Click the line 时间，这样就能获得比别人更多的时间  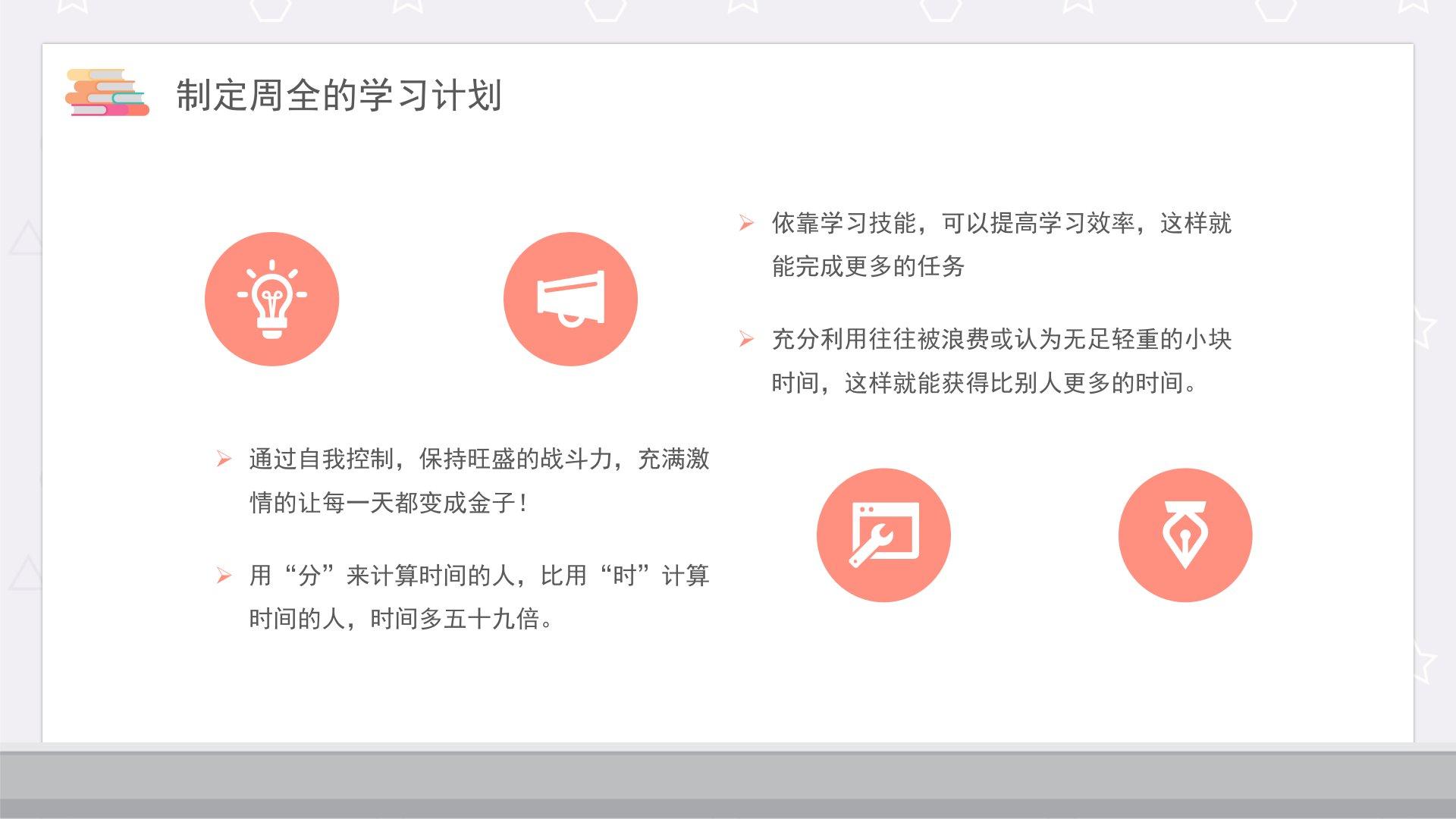[x=984, y=383]
